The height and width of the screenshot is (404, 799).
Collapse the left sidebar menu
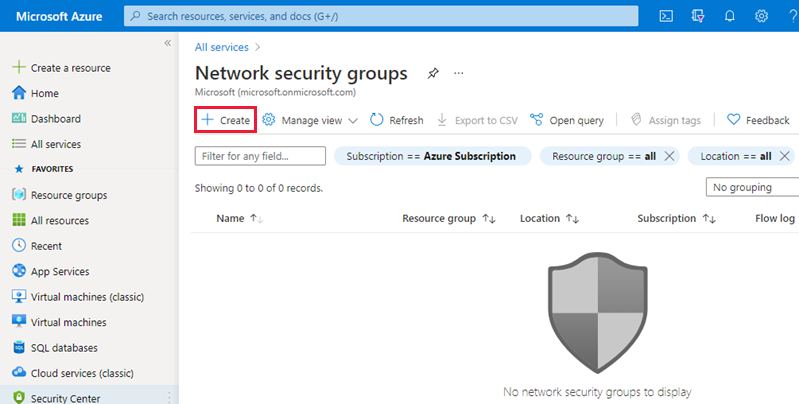[167, 44]
